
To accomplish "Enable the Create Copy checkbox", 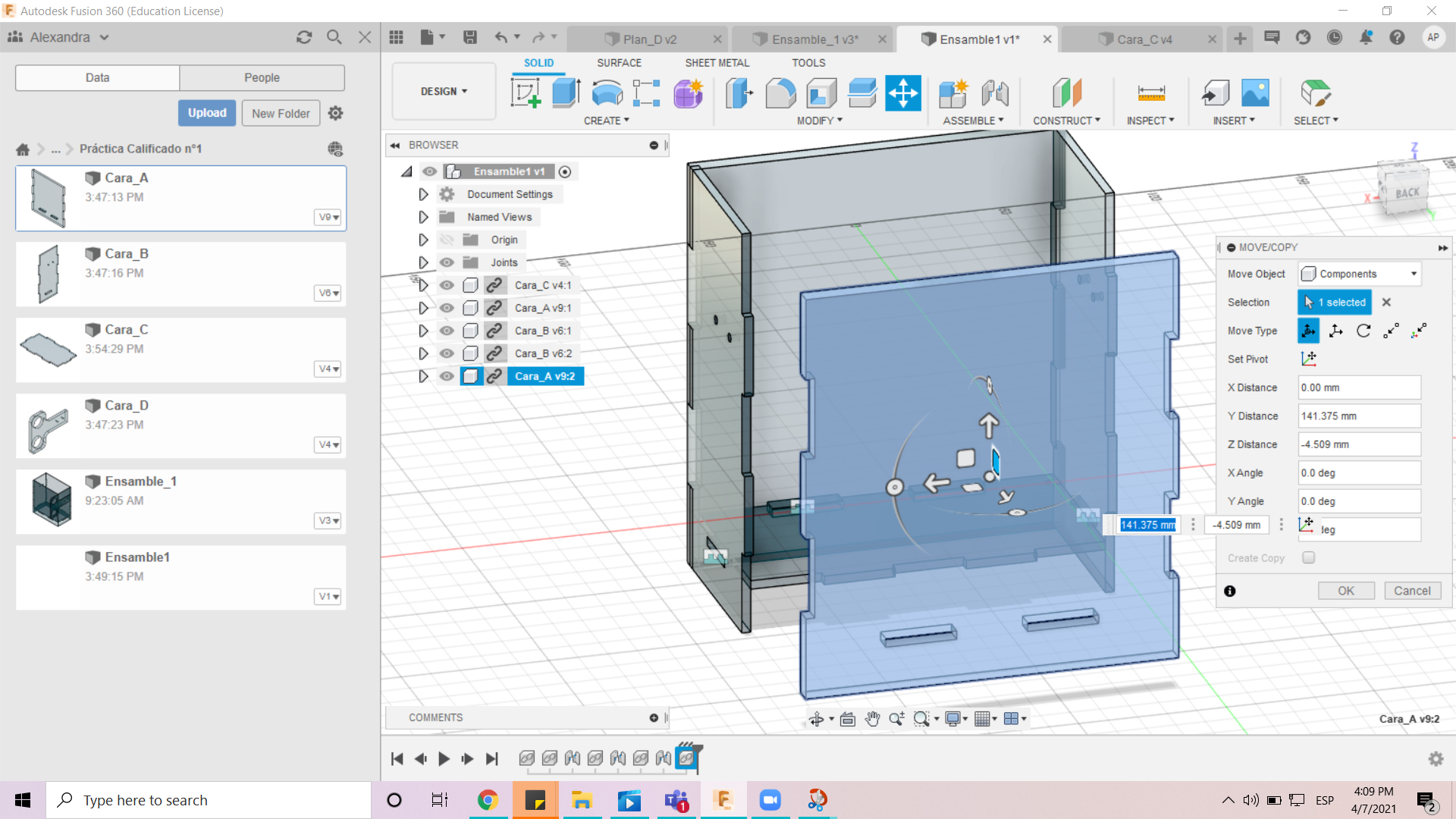I will 1309,557.
